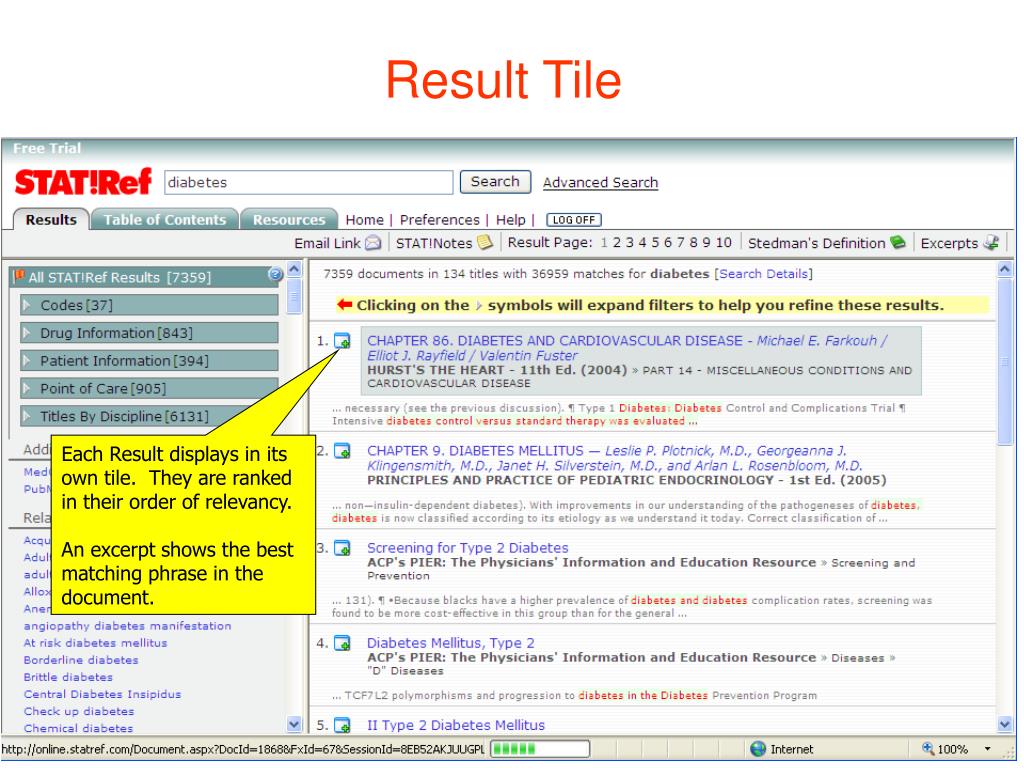The height and width of the screenshot is (768, 1024).
Task: Switch to Table of Contents tab
Action: pyautogui.click(x=165, y=219)
